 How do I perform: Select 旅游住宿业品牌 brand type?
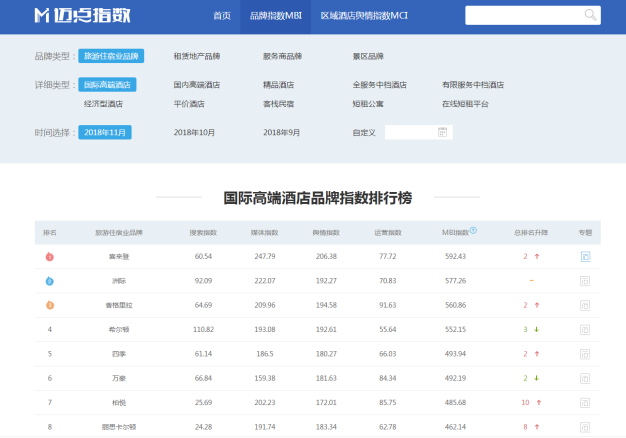click(x=111, y=56)
